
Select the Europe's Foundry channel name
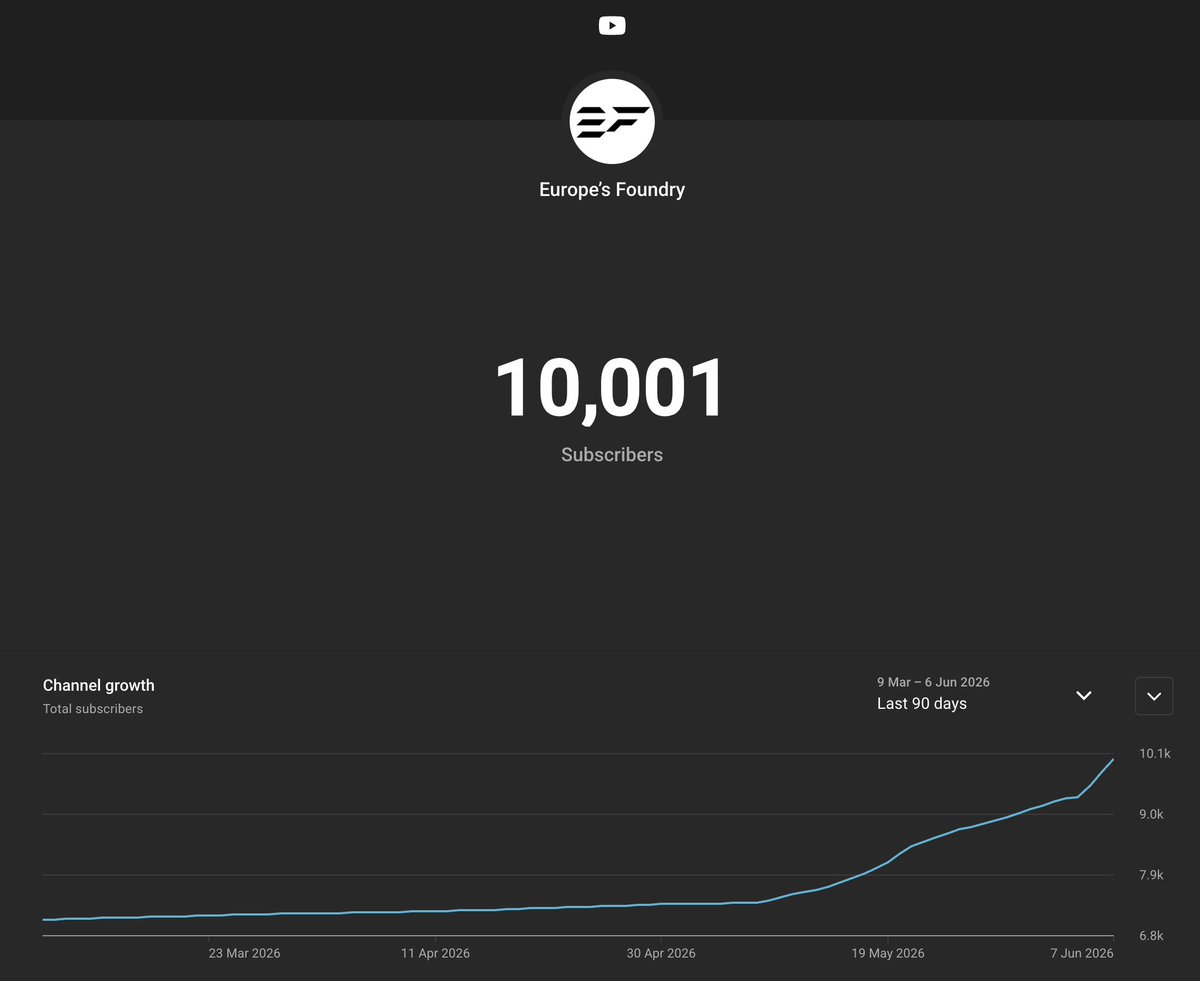[612, 189]
